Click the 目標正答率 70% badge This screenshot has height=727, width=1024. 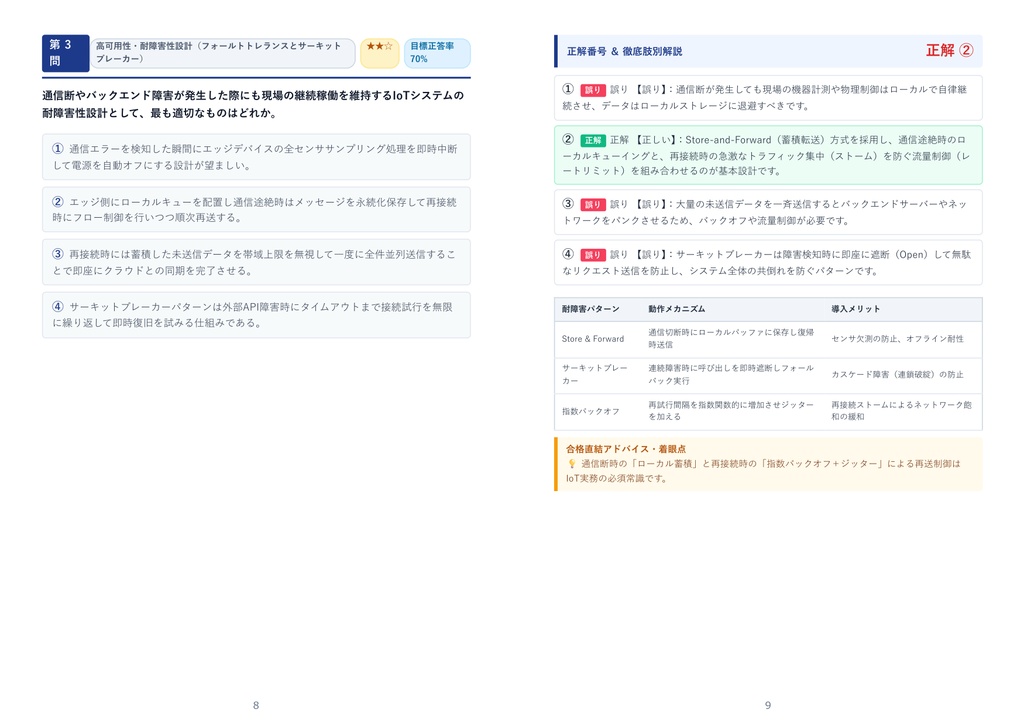click(x=437, y=53)
